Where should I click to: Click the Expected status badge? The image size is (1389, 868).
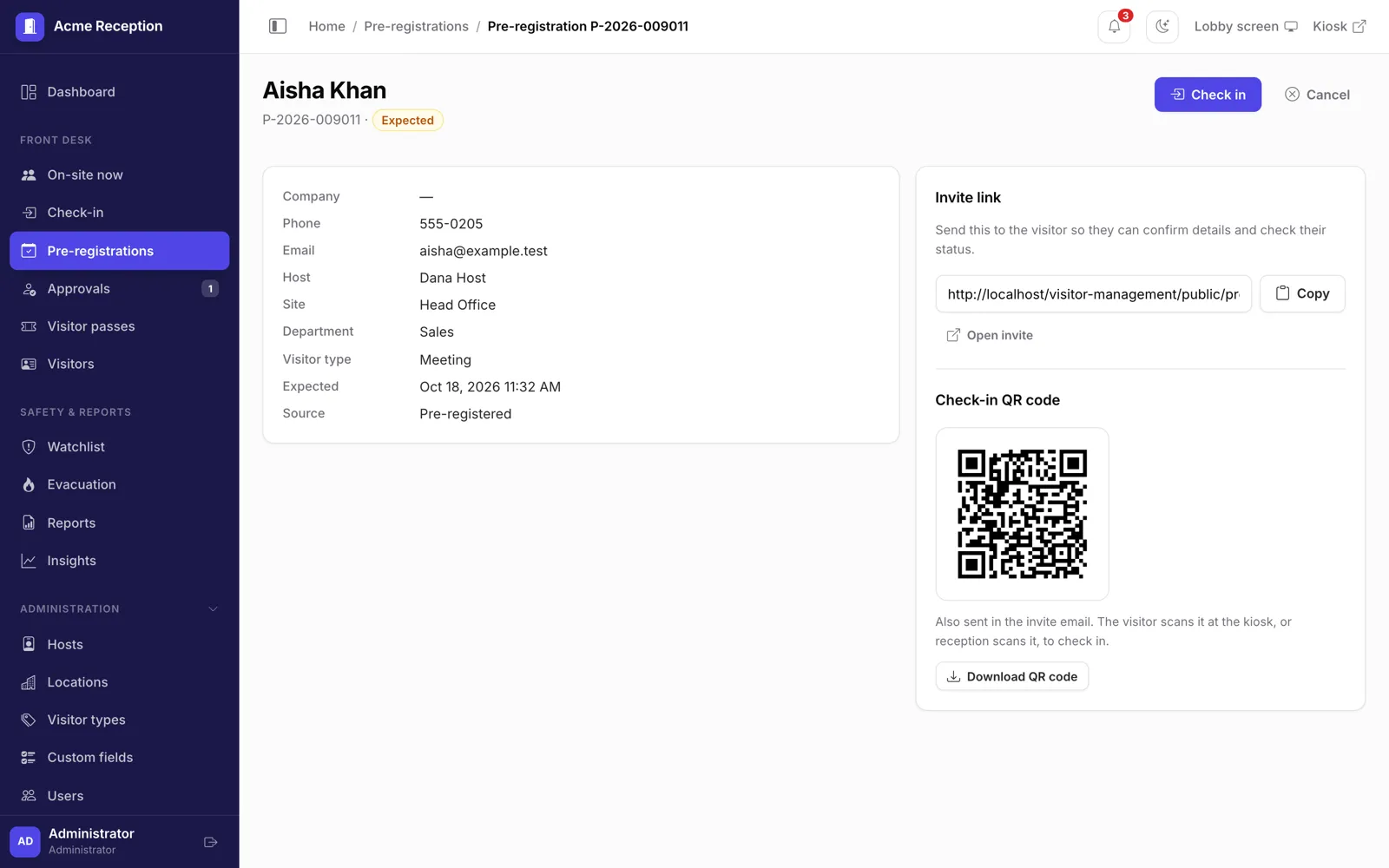[407, 120]
